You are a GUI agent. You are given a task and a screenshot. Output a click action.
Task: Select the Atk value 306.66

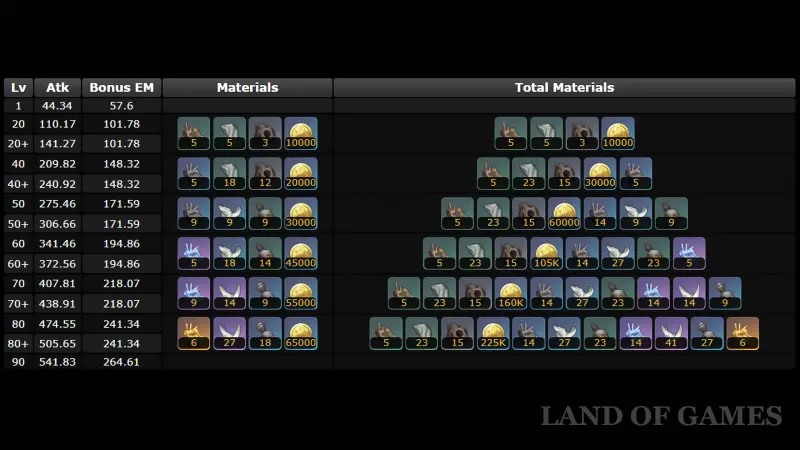coord(57,224)
